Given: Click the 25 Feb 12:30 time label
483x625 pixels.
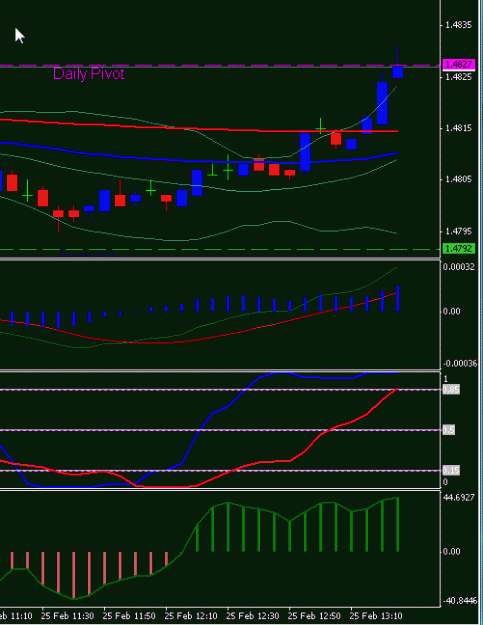Looking at the screenshot, I should [253, 616].
